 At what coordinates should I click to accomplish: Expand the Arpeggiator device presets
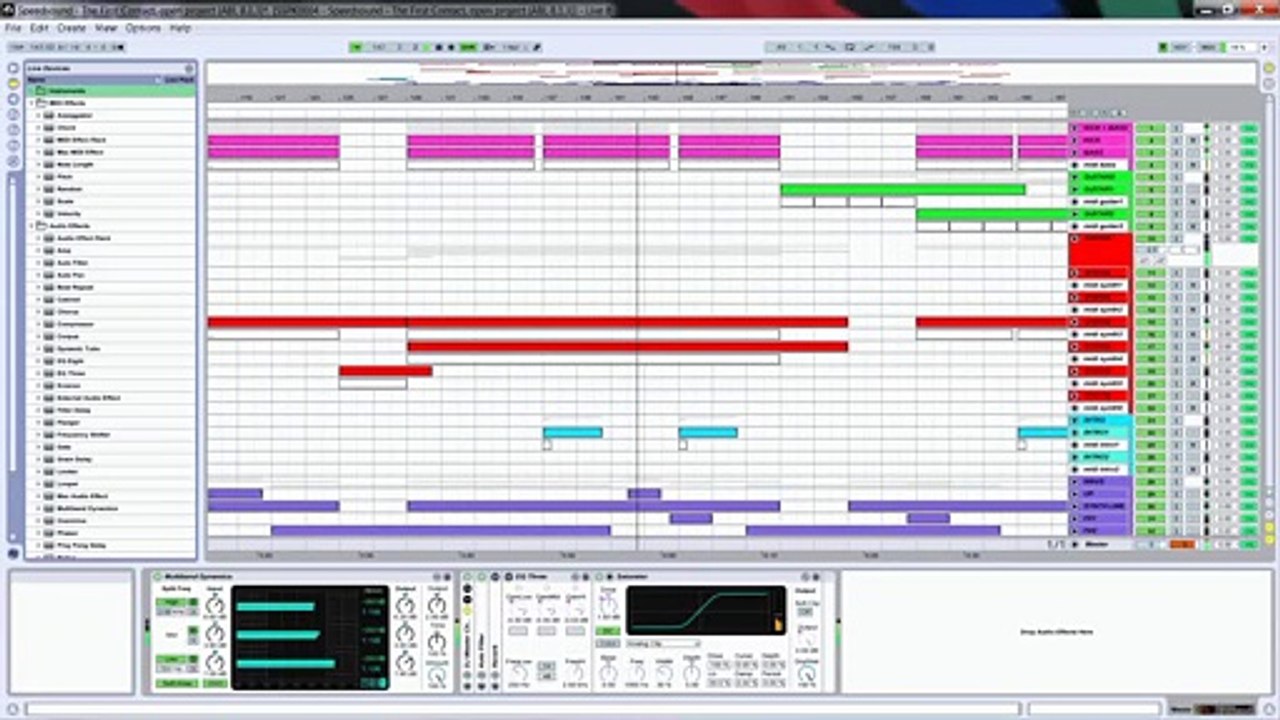pos(39,116)
